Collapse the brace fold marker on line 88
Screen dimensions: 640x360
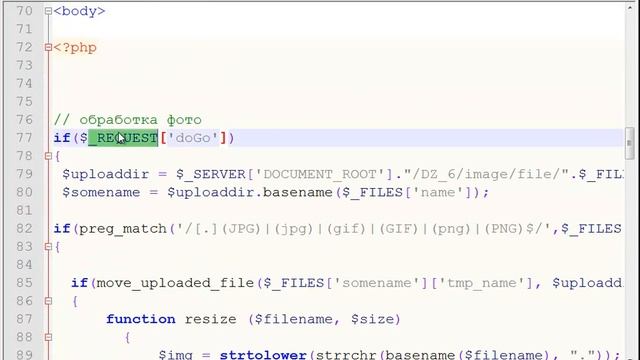48,337
